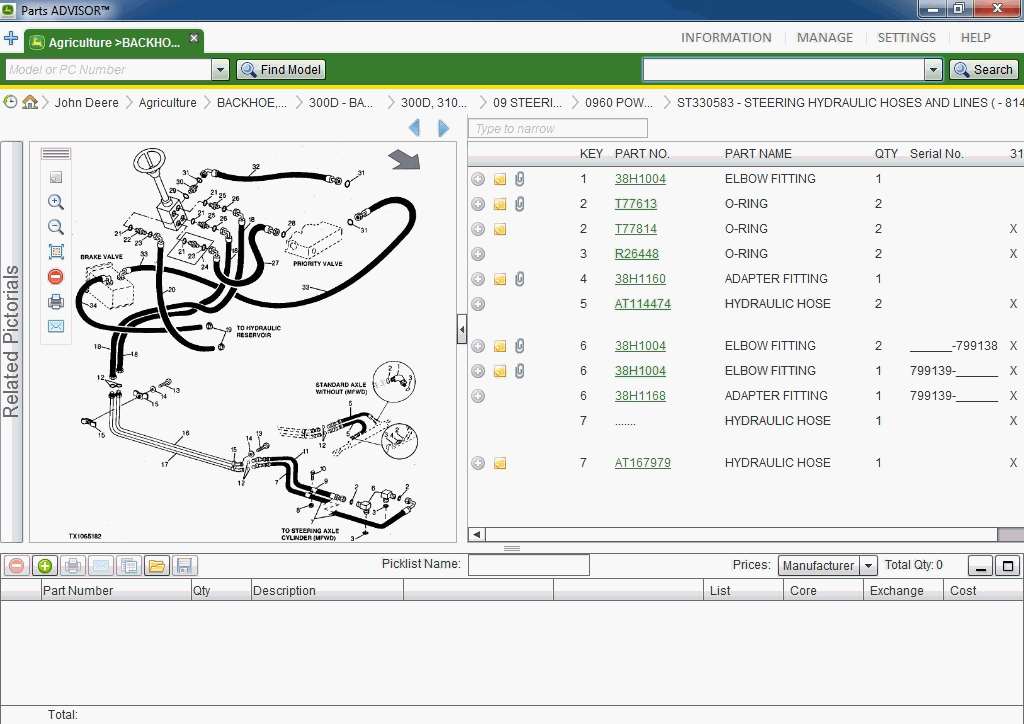Open the SETTINGS menu
1024x724 pixels.
(x=906, y=38)
